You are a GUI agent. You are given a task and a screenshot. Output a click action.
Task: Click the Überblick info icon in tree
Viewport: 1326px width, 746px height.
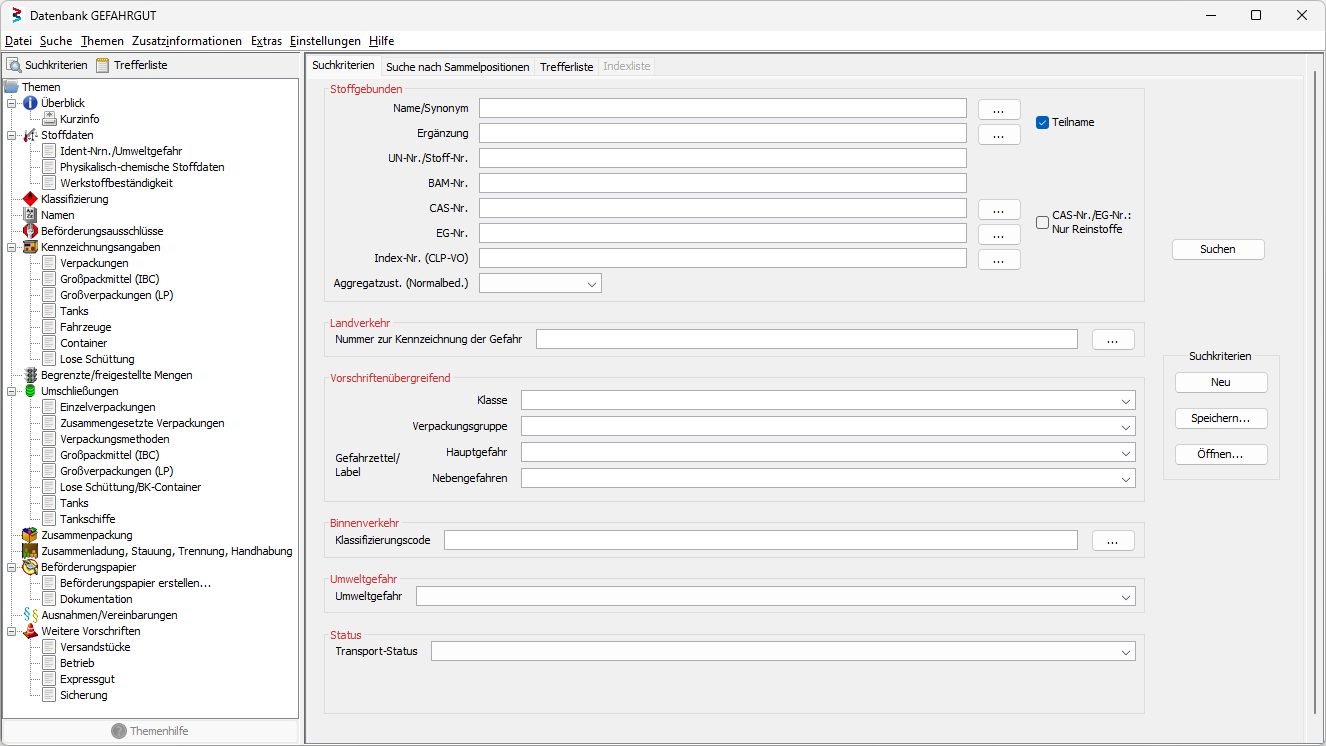coord(30,103)
